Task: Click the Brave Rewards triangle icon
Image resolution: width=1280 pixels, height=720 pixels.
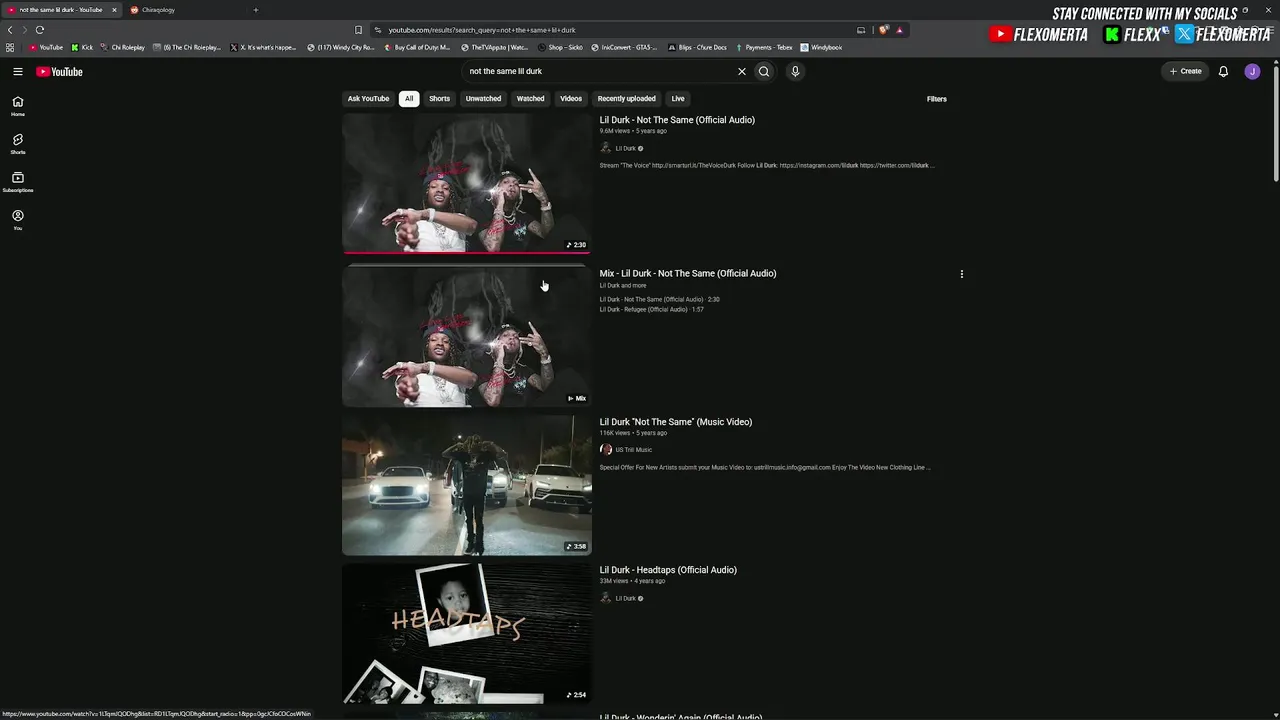Action: (x=899, y=30)
